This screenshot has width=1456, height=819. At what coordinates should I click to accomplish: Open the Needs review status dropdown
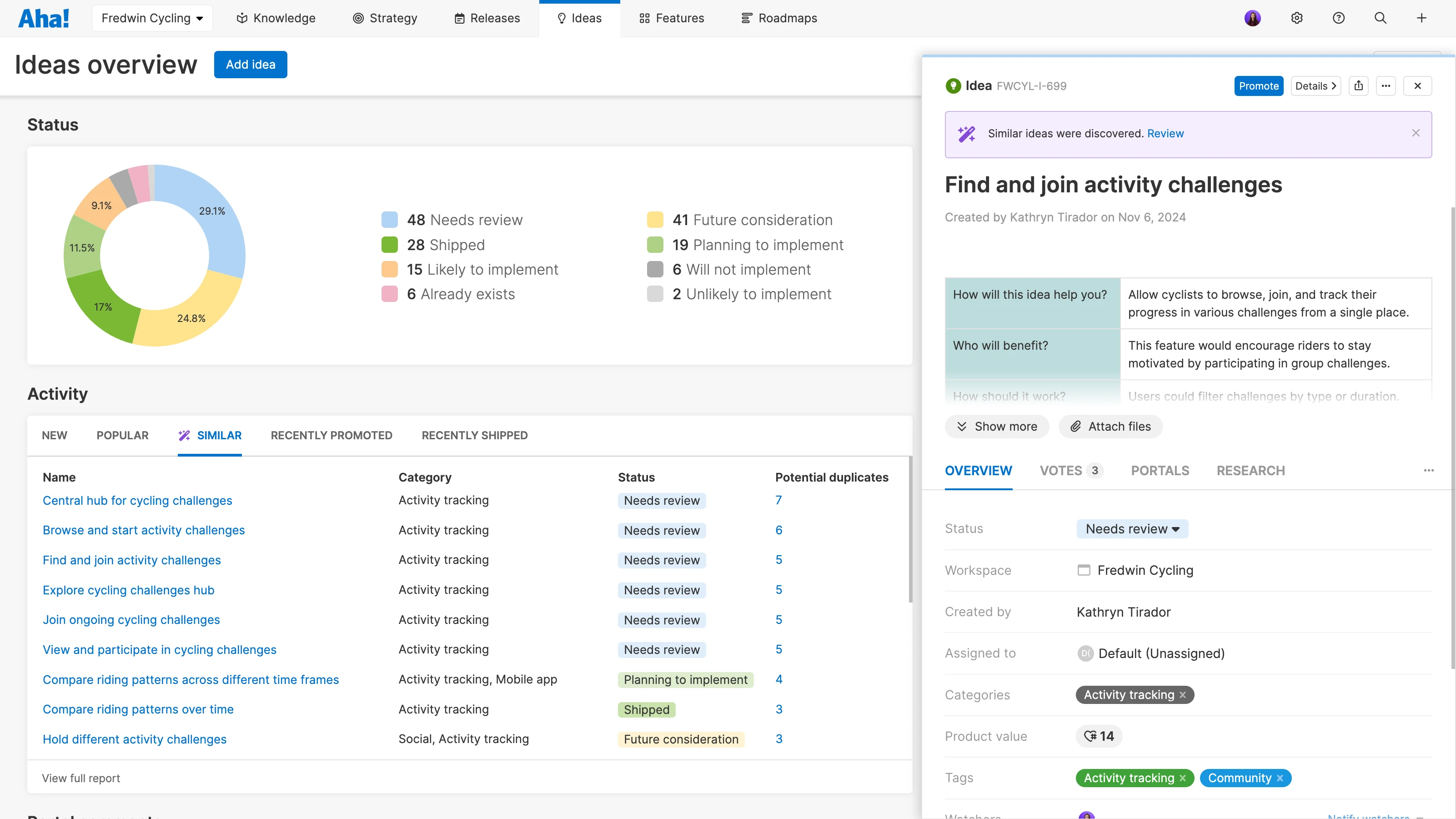tap(1132, 529)
